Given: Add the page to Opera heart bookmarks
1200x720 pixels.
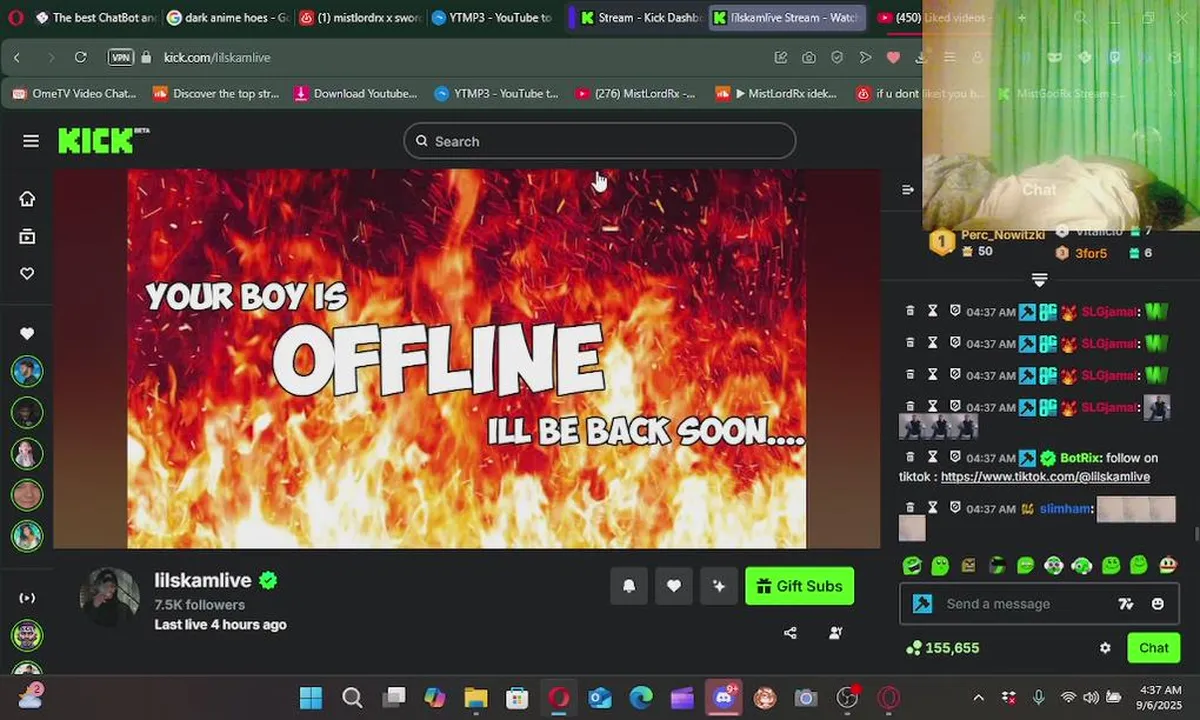Looking at the screenshot, I should [893, 57].
